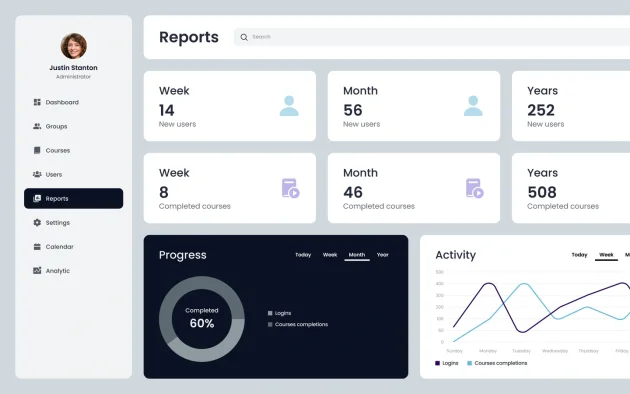Image resolution: width=630 pixels, height=394 pixels.
Task: Open the Week 8 Completed courses card
Action: coord(230,188)
